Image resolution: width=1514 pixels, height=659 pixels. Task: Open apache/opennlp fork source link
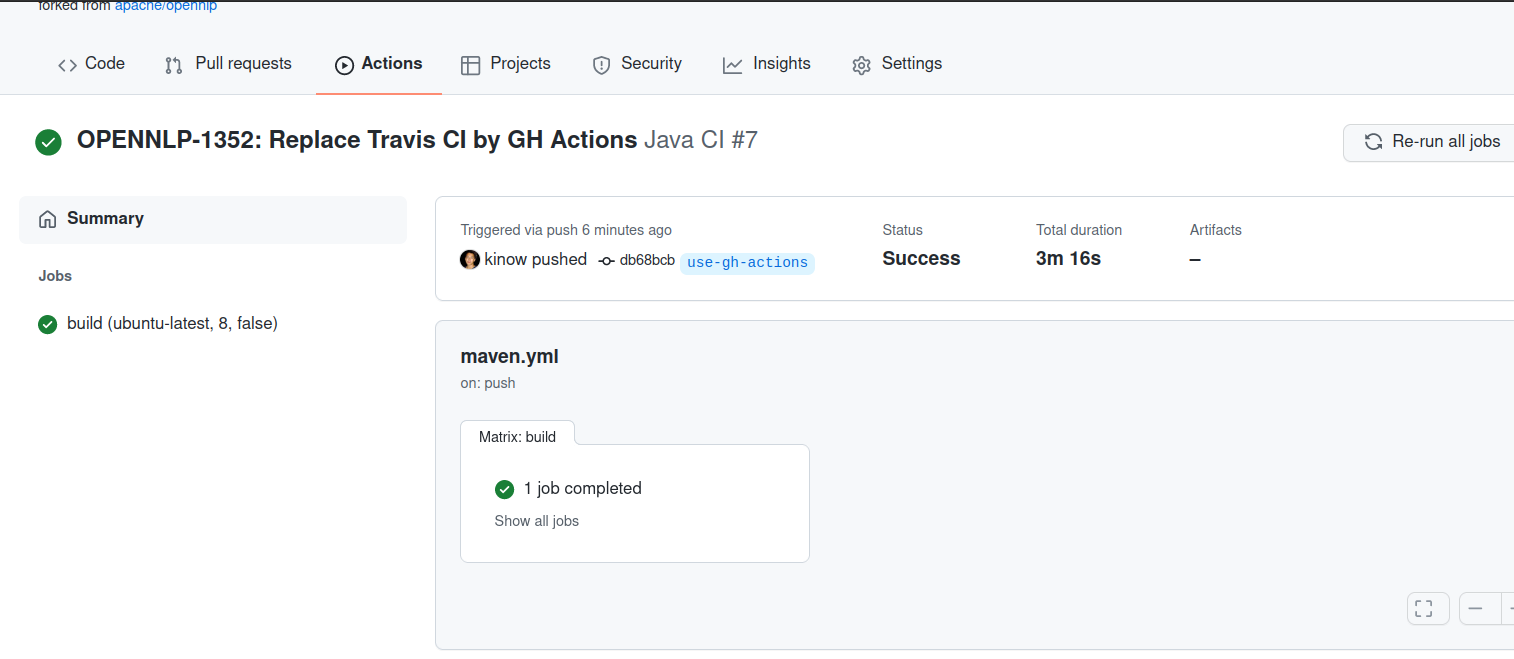166,6
